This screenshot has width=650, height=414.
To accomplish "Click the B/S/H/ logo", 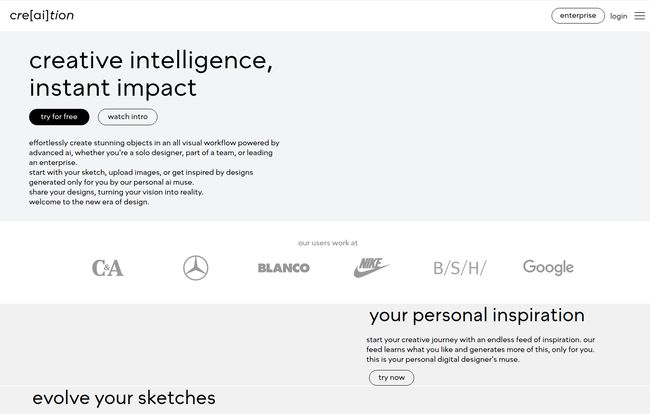I will [460, 268].
